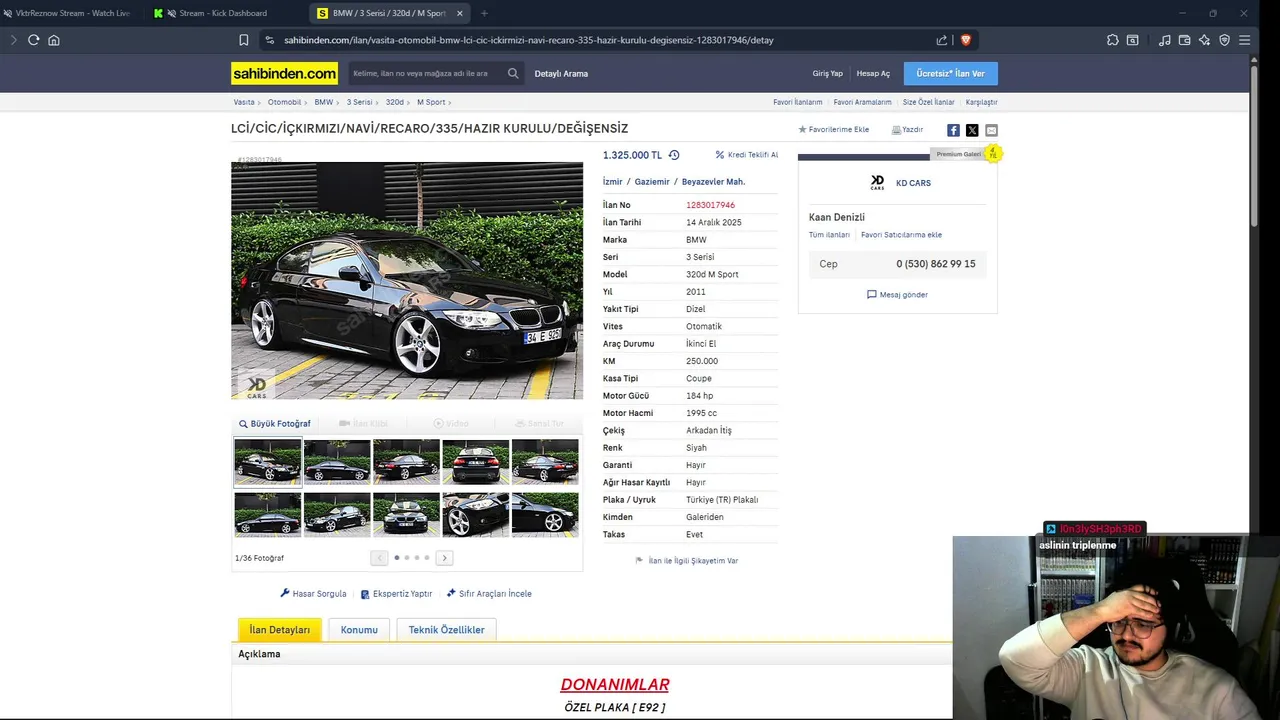Open Favori Aramalarım
The width and height of the screenshot is (1280, 720).
coord(862,102)
